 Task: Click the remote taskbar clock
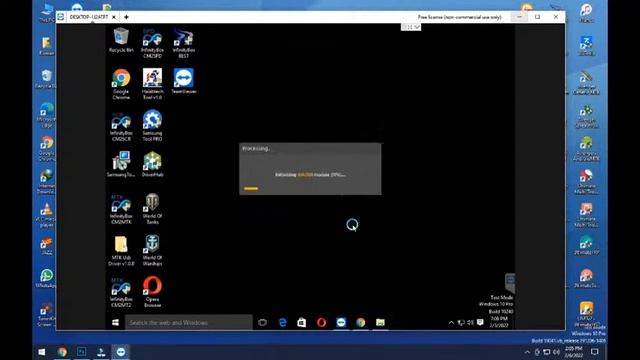coord(499,322)
